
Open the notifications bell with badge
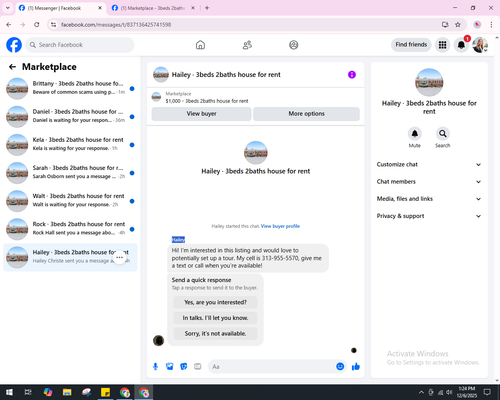461,45
